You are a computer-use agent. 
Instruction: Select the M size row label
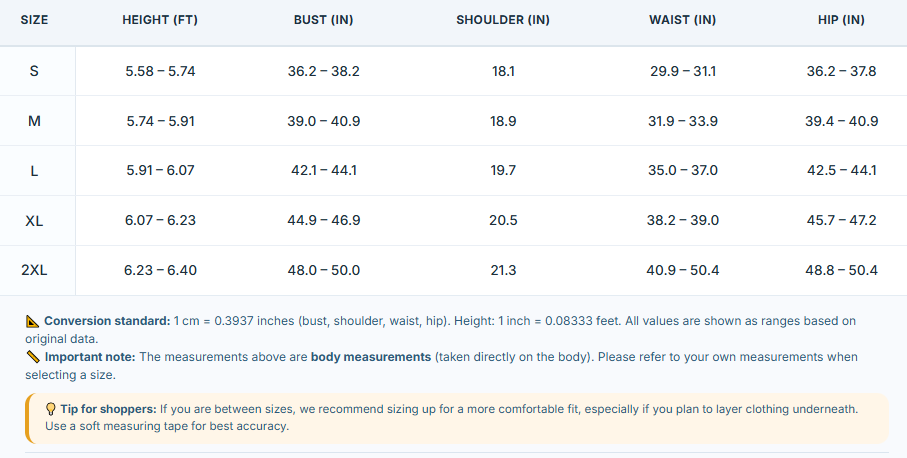pos(34,121)
